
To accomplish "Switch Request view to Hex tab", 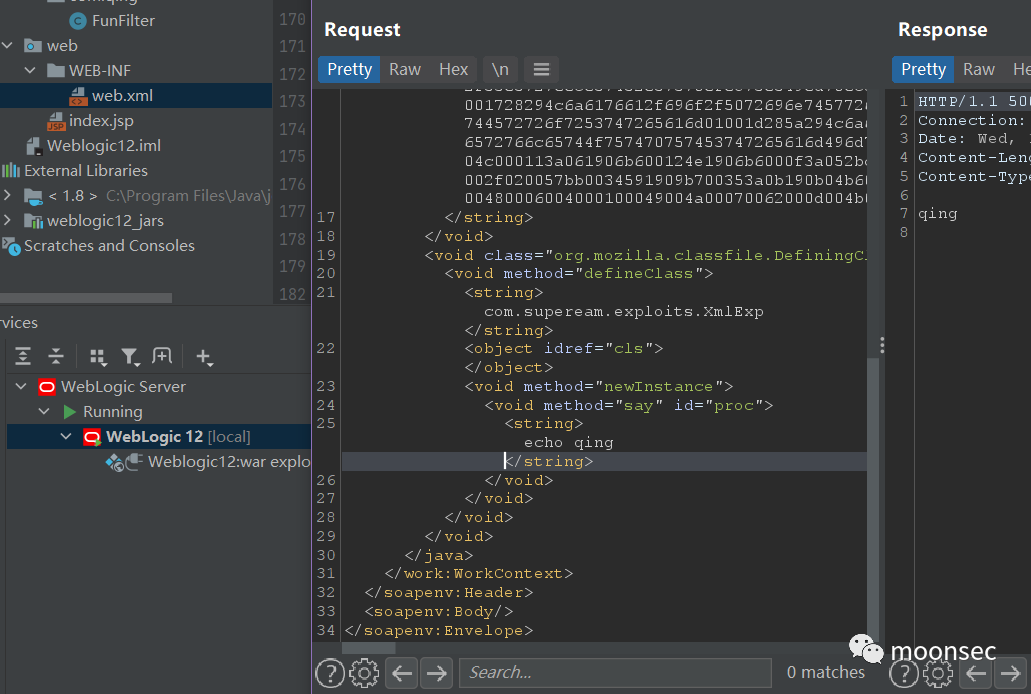I will click(453, 70).
